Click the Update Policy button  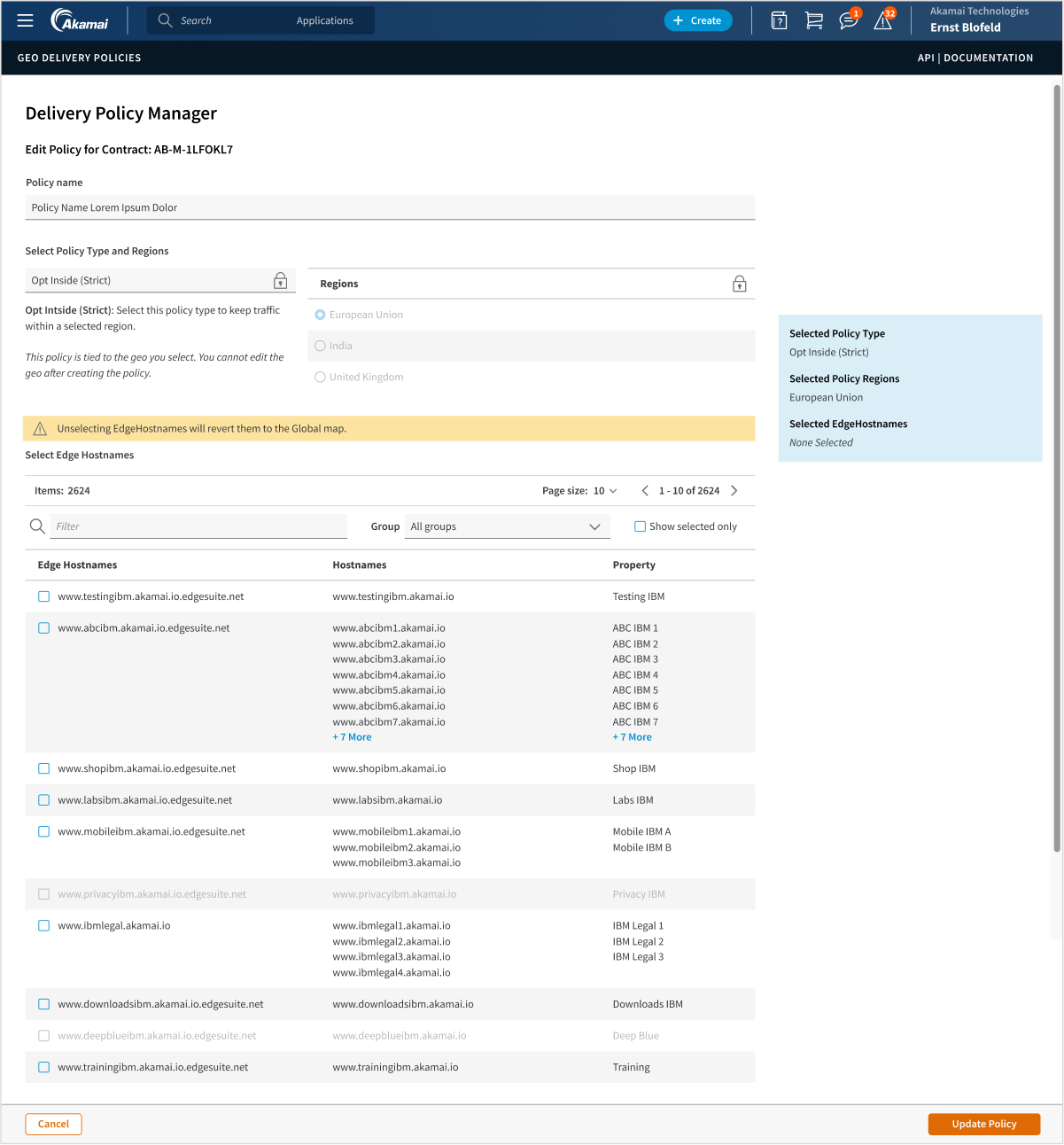coord(983,1124)
